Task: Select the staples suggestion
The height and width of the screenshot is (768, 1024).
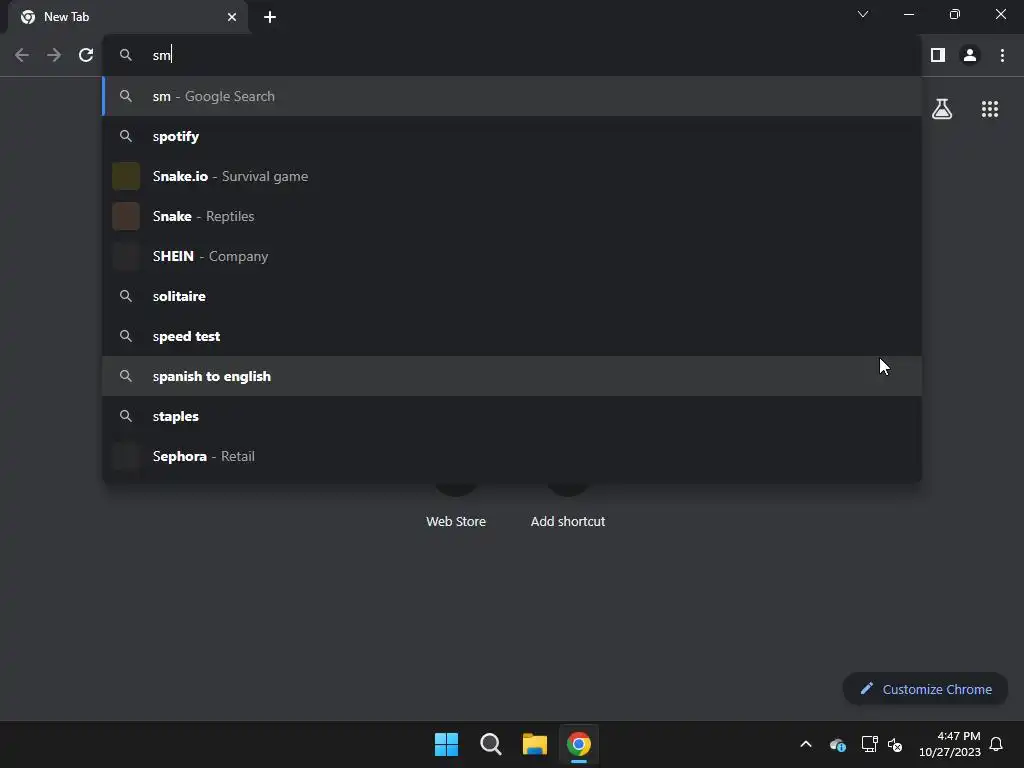Action: [512, 416]
